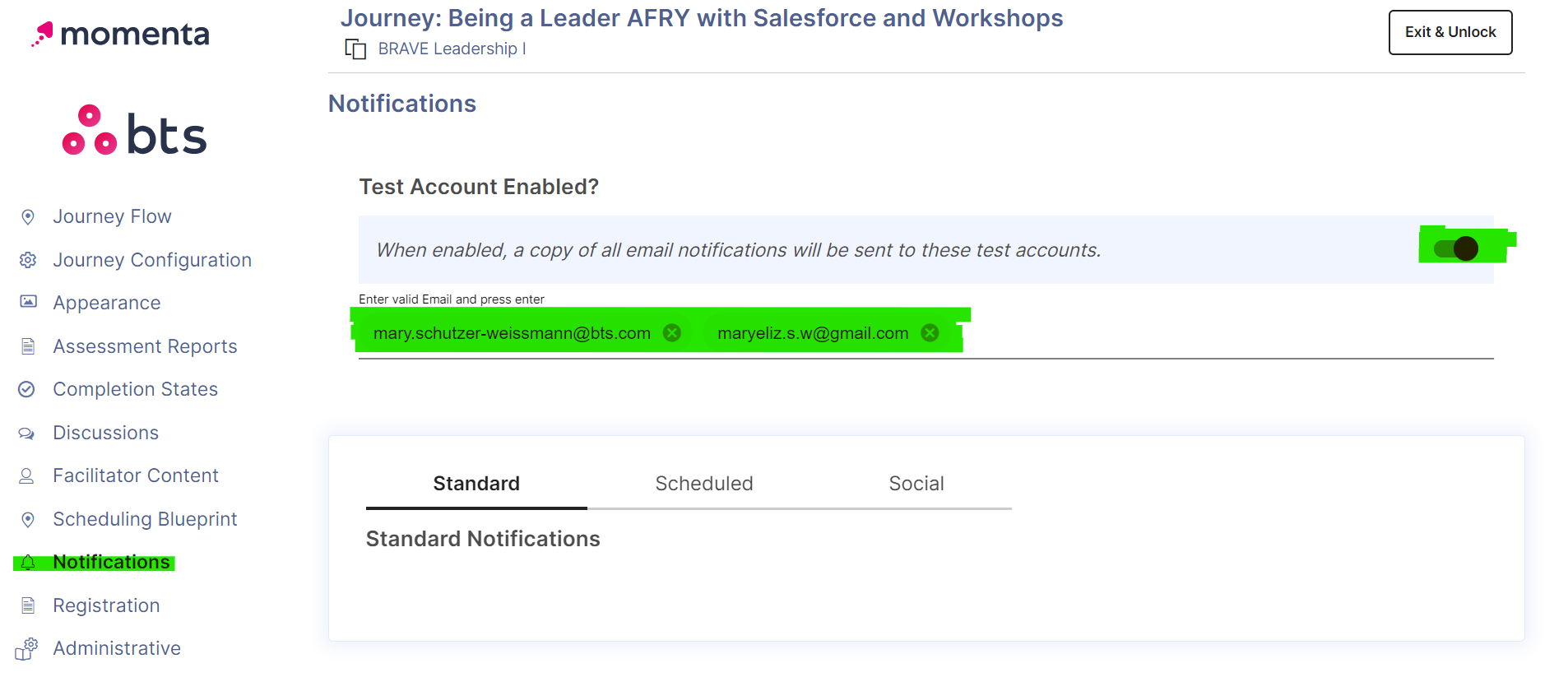Select Notifications in the sidebar

(x=111, y=562)
